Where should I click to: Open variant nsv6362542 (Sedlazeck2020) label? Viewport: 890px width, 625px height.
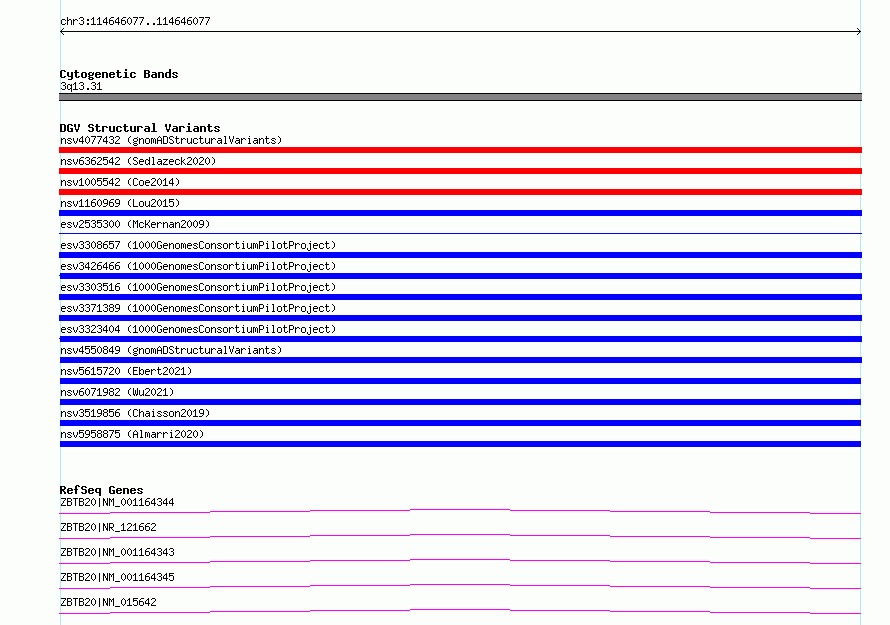click(138, 161)
